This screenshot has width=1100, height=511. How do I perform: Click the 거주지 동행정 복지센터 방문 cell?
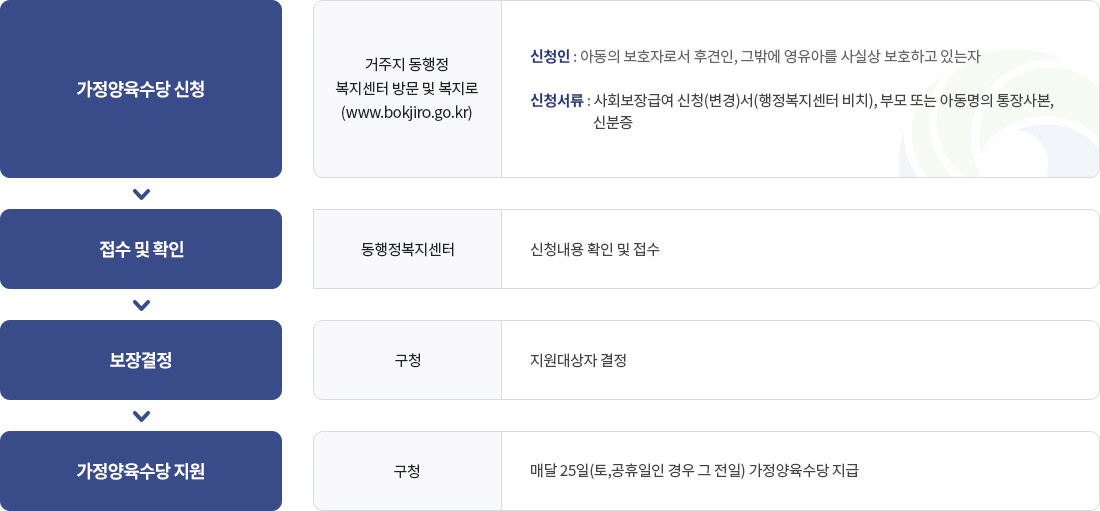point(408,89)
